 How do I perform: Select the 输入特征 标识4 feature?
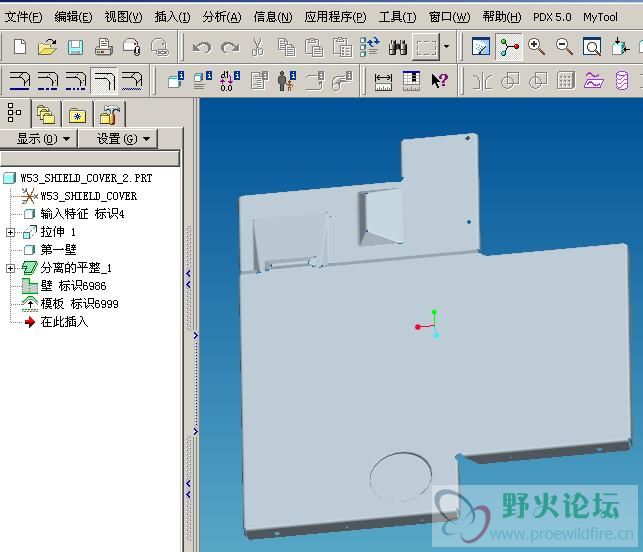[82, 214]
